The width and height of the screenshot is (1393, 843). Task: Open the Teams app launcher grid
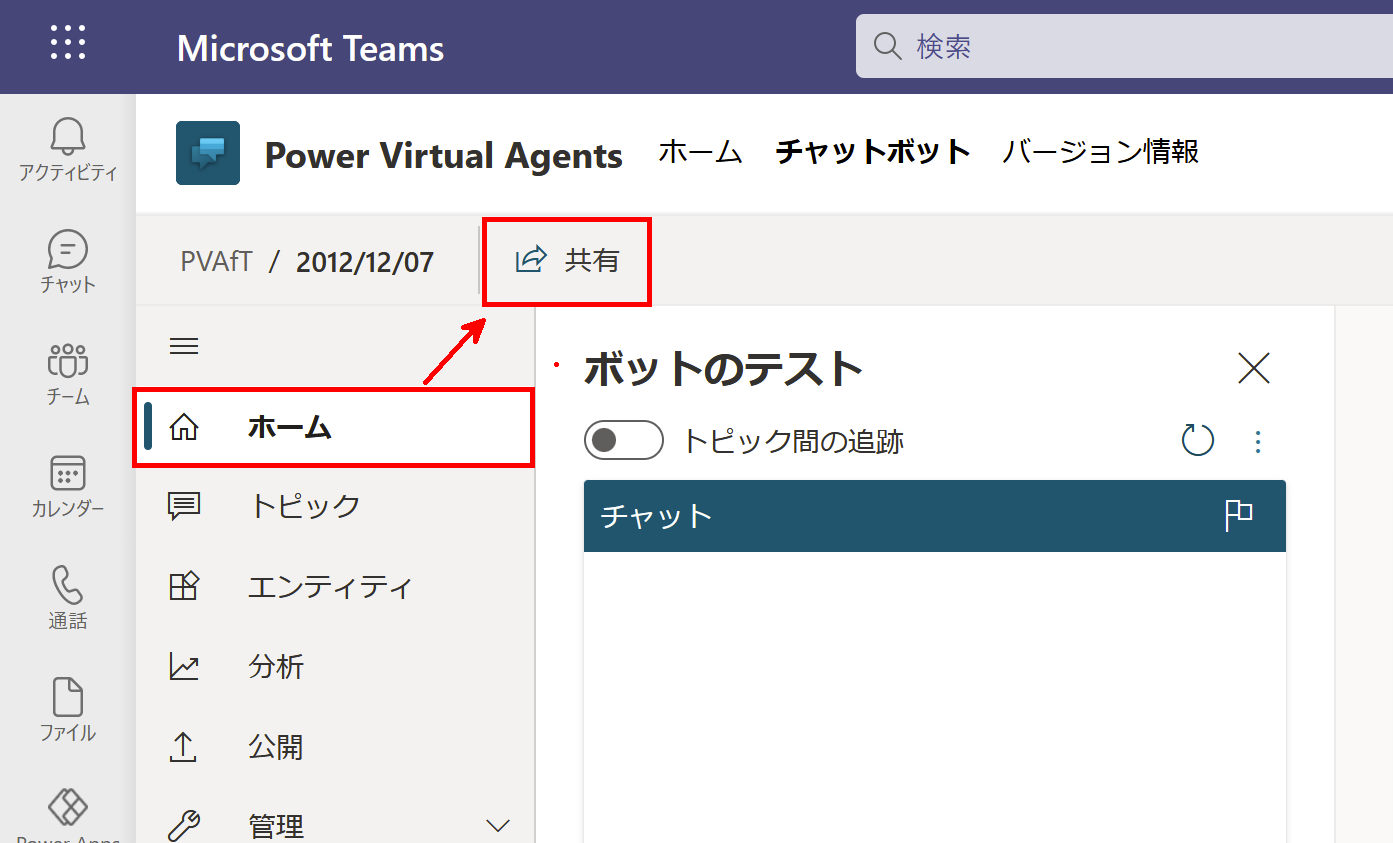point(68,42)
